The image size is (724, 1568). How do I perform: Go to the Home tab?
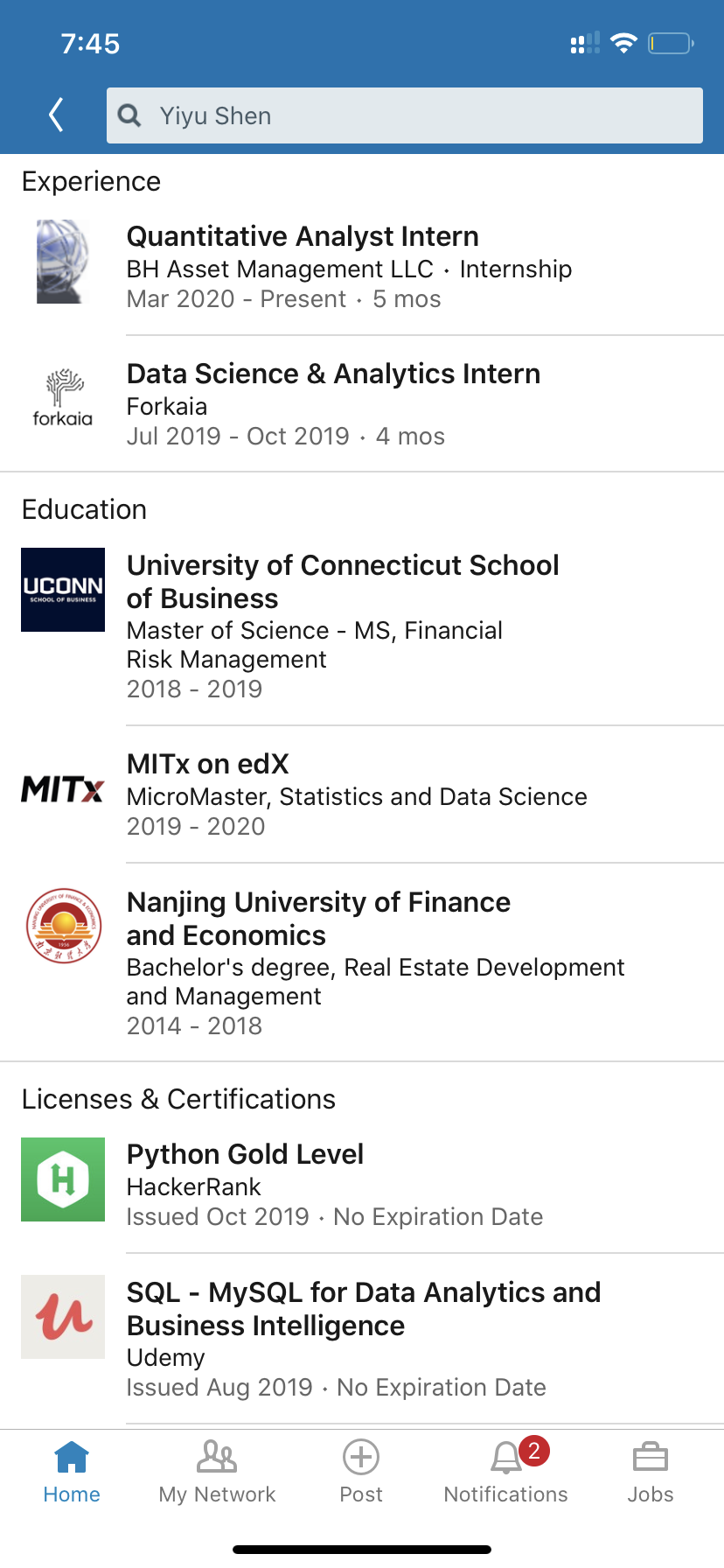point(72,1472)
